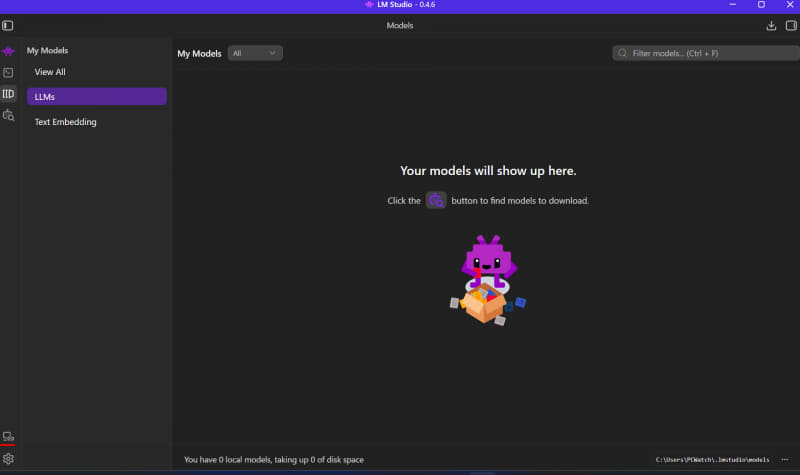800x475 pixels.
Task: Select View All in My Models list
Action: [50, 72]
